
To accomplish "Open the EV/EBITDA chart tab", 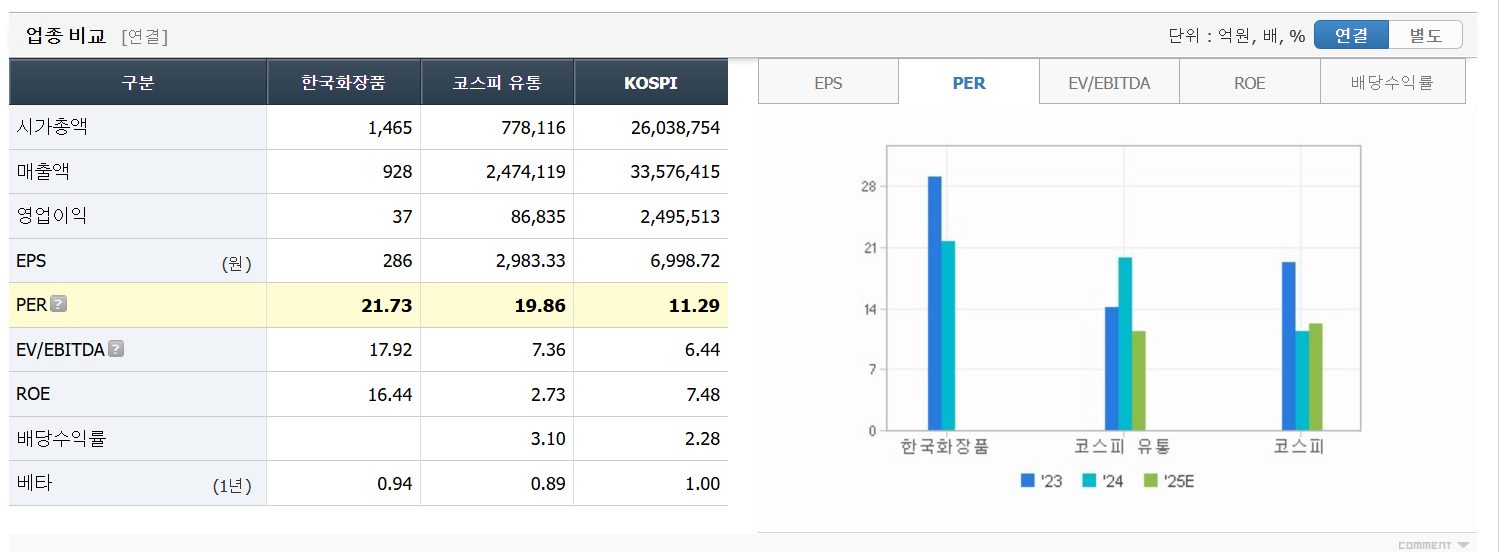I will click(x=1109, y=82).
